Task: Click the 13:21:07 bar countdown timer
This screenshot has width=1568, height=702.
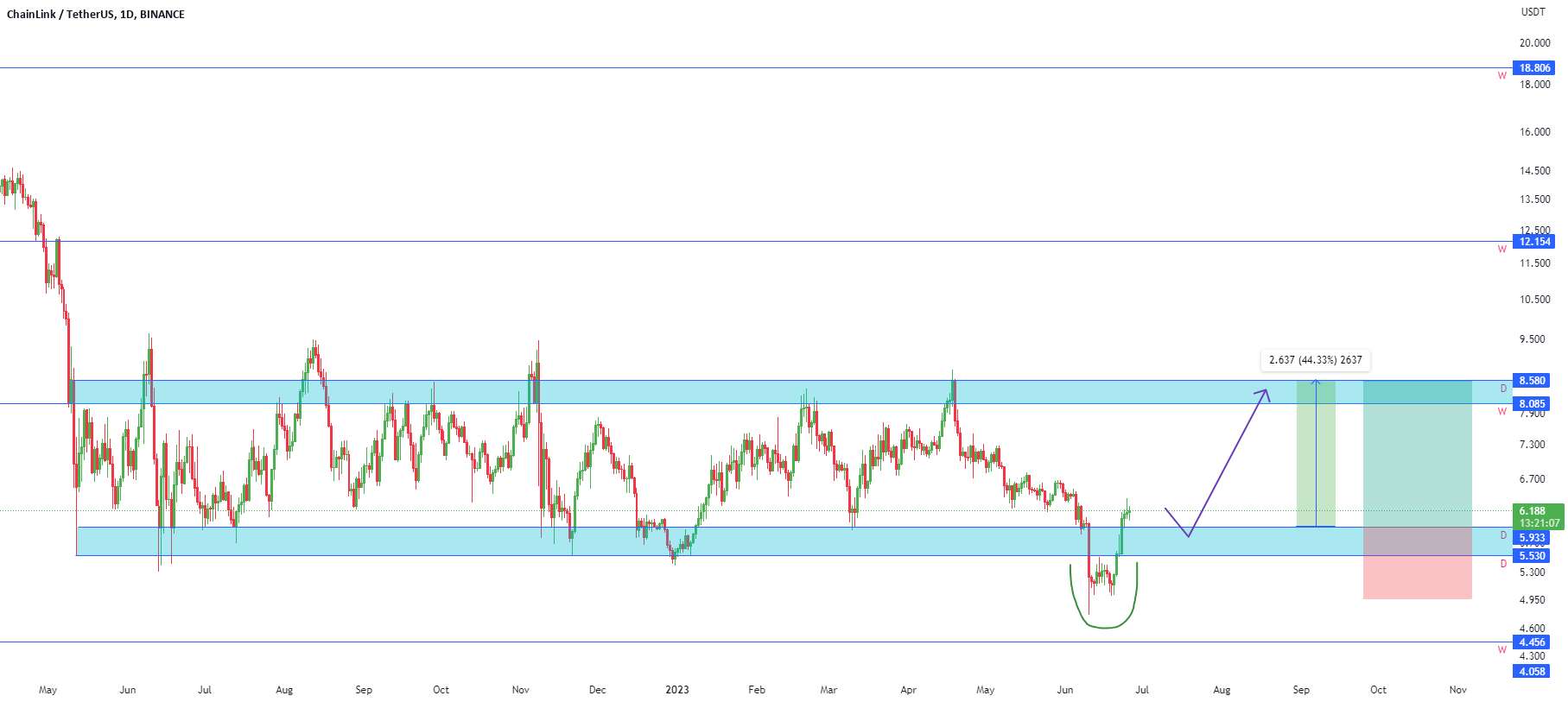Action: click(1539, 523)
